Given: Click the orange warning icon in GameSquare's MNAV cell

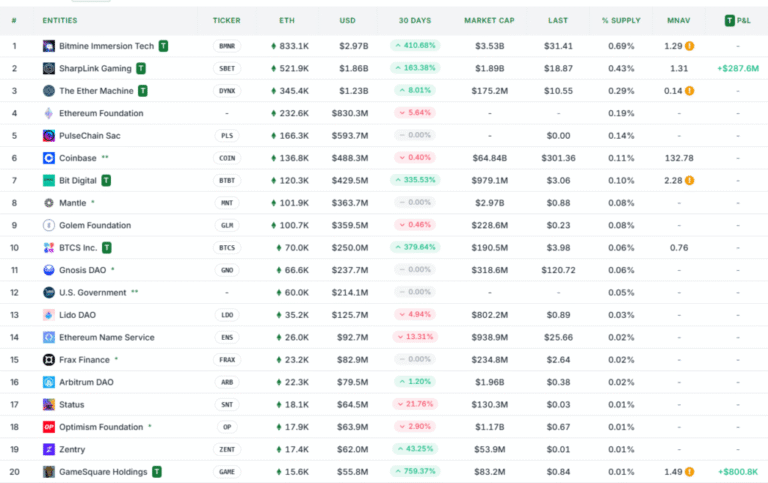Looking at the screenshot, I should pyautogui.click(x=689, y=472).
